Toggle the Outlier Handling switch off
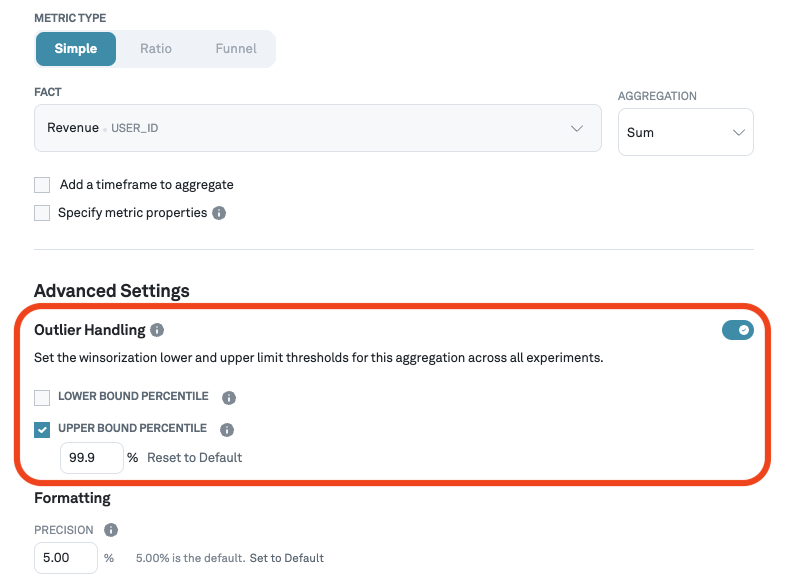The image size is (788, 584). (737, 330)
